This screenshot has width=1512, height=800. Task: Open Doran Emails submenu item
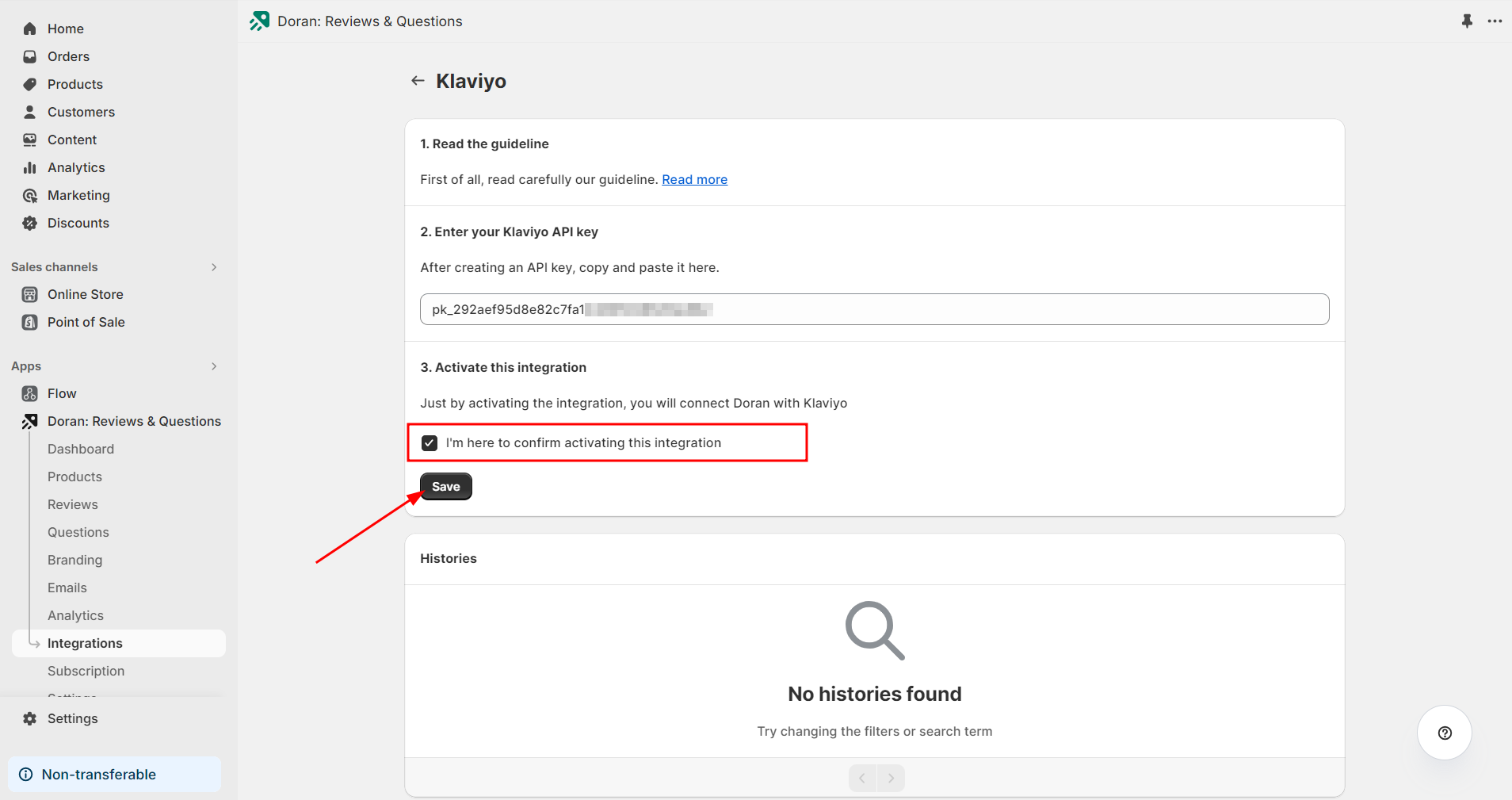click(67, 588)
